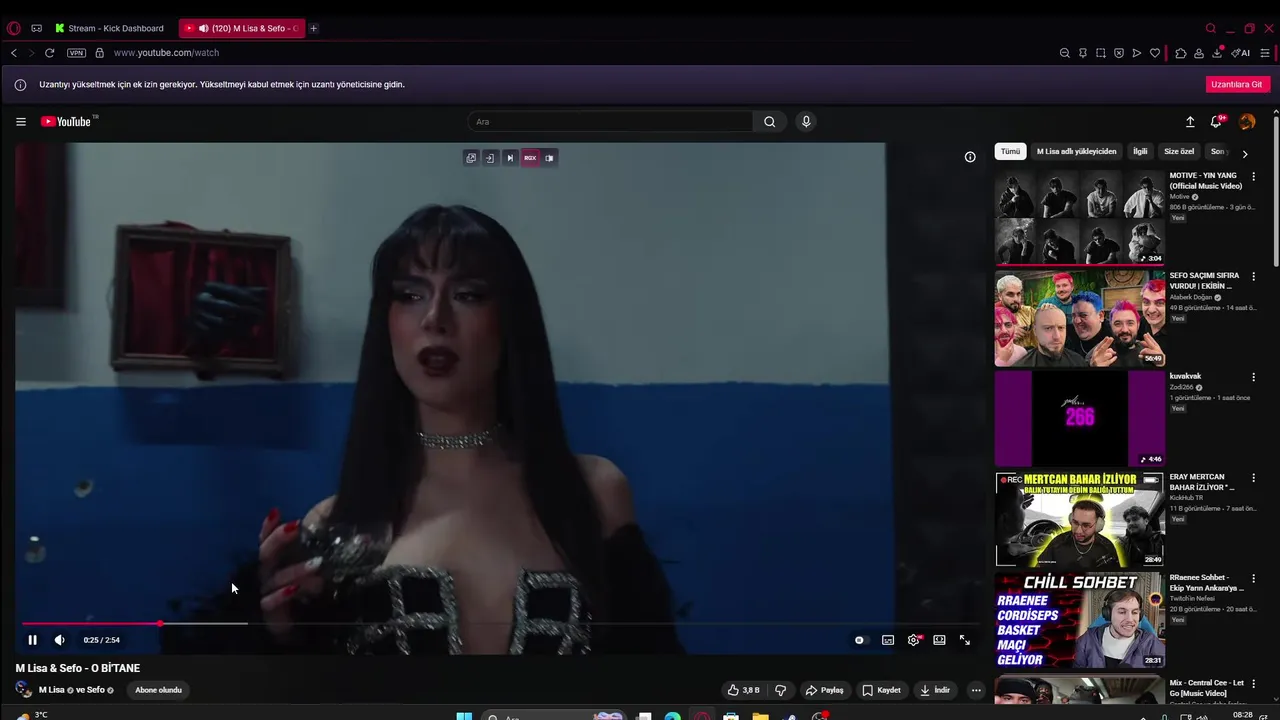Open the player settings gear

(914, 640)
